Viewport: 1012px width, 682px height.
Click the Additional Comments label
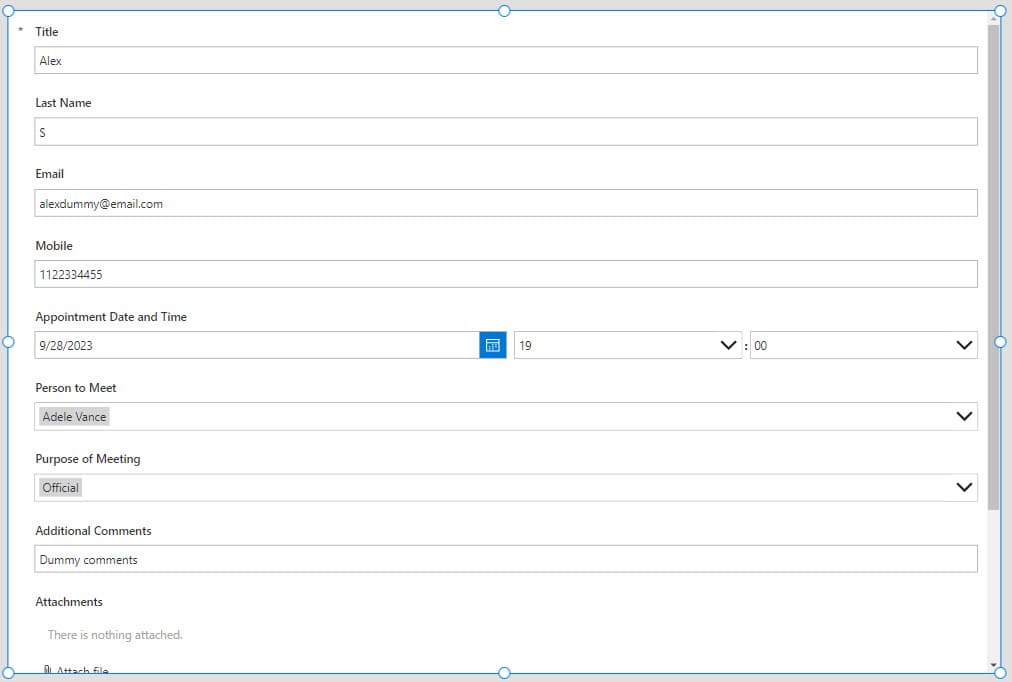pos(94,530)
